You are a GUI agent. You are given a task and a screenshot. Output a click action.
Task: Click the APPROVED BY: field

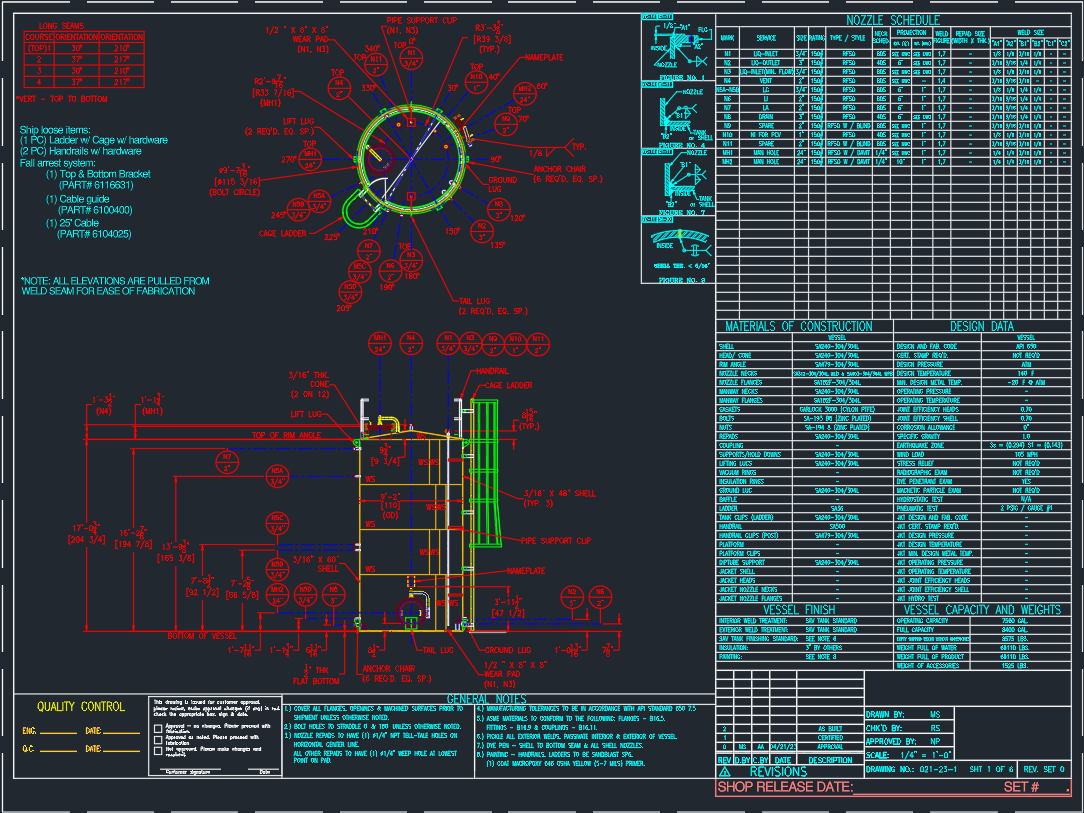[908, 742]
